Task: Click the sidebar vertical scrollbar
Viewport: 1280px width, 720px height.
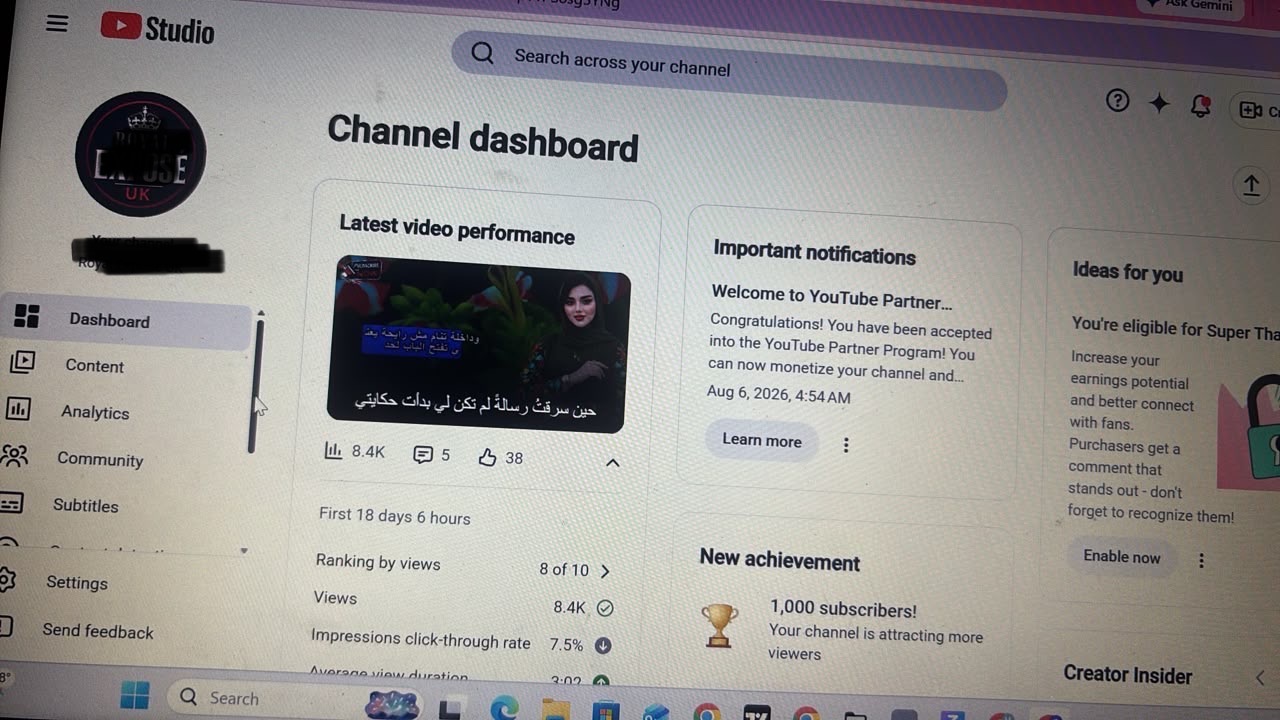Action: tap(256, 385)
